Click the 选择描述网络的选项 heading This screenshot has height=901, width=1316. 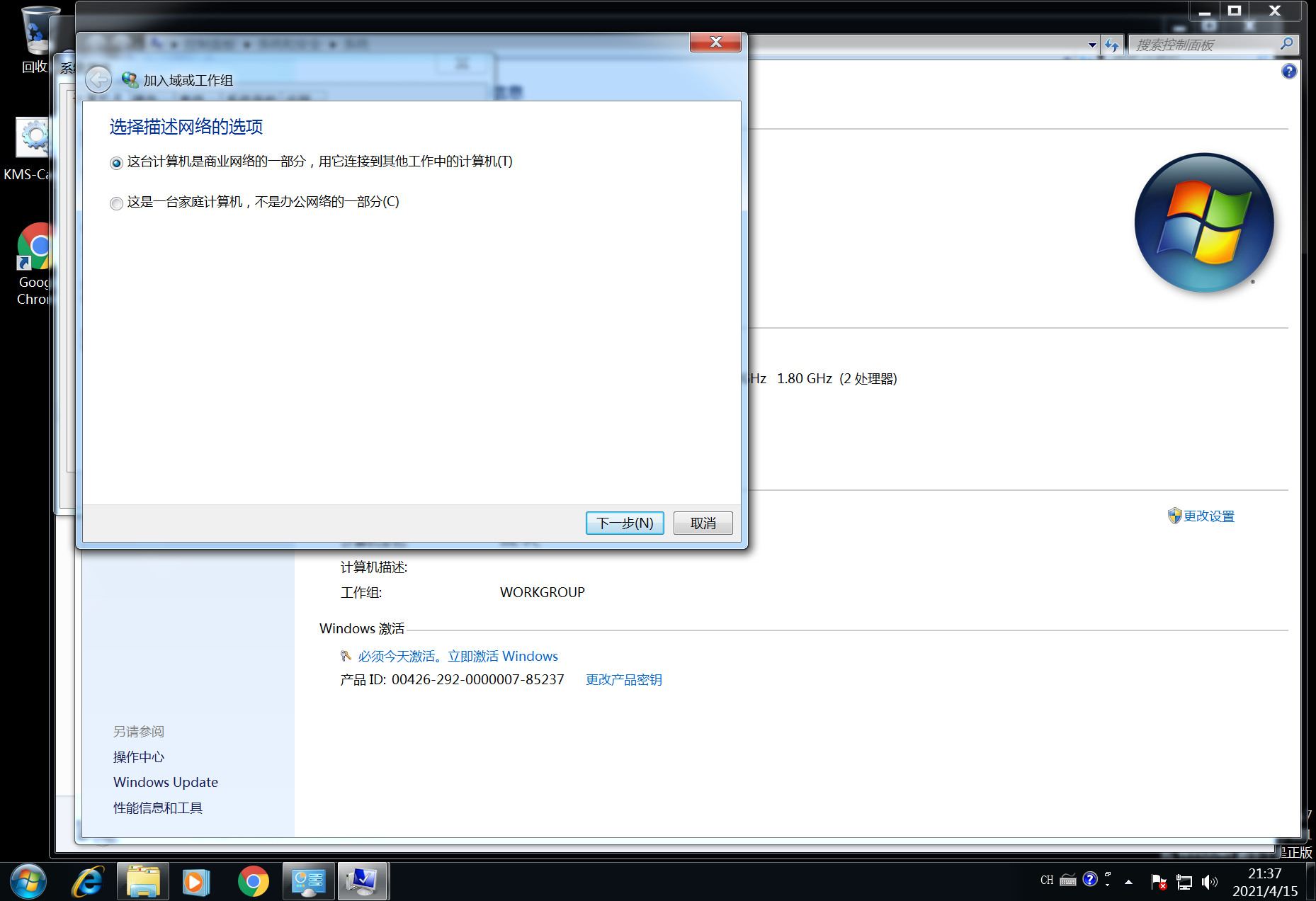tap(186, 127)
